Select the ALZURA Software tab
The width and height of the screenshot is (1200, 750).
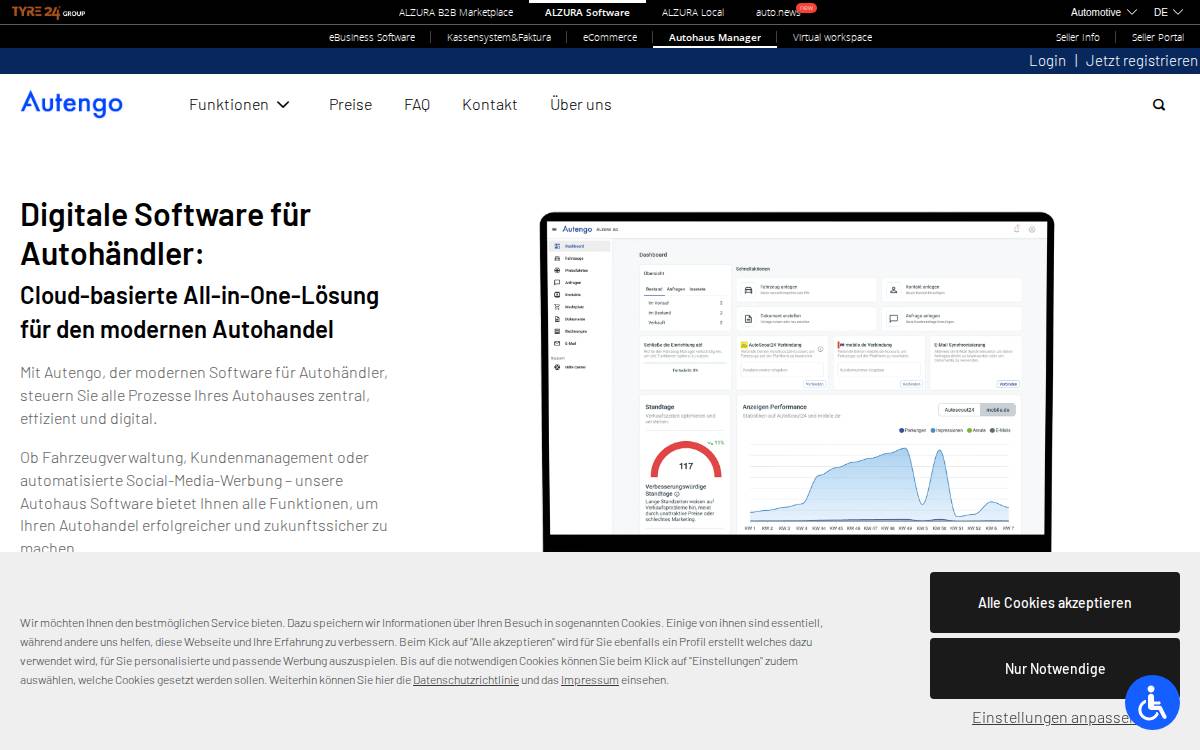point(587,12)
